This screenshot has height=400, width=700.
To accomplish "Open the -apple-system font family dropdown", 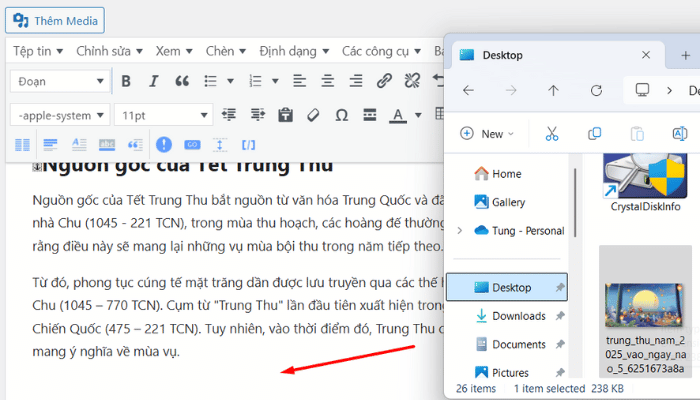I will coord(60,115).
